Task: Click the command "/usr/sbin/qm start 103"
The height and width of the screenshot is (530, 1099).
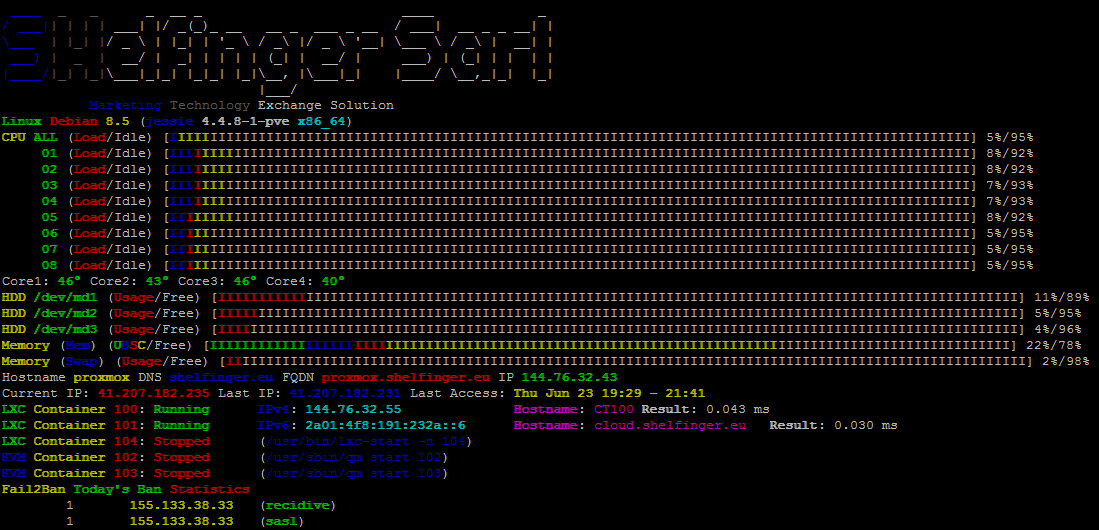Action: 353,474
